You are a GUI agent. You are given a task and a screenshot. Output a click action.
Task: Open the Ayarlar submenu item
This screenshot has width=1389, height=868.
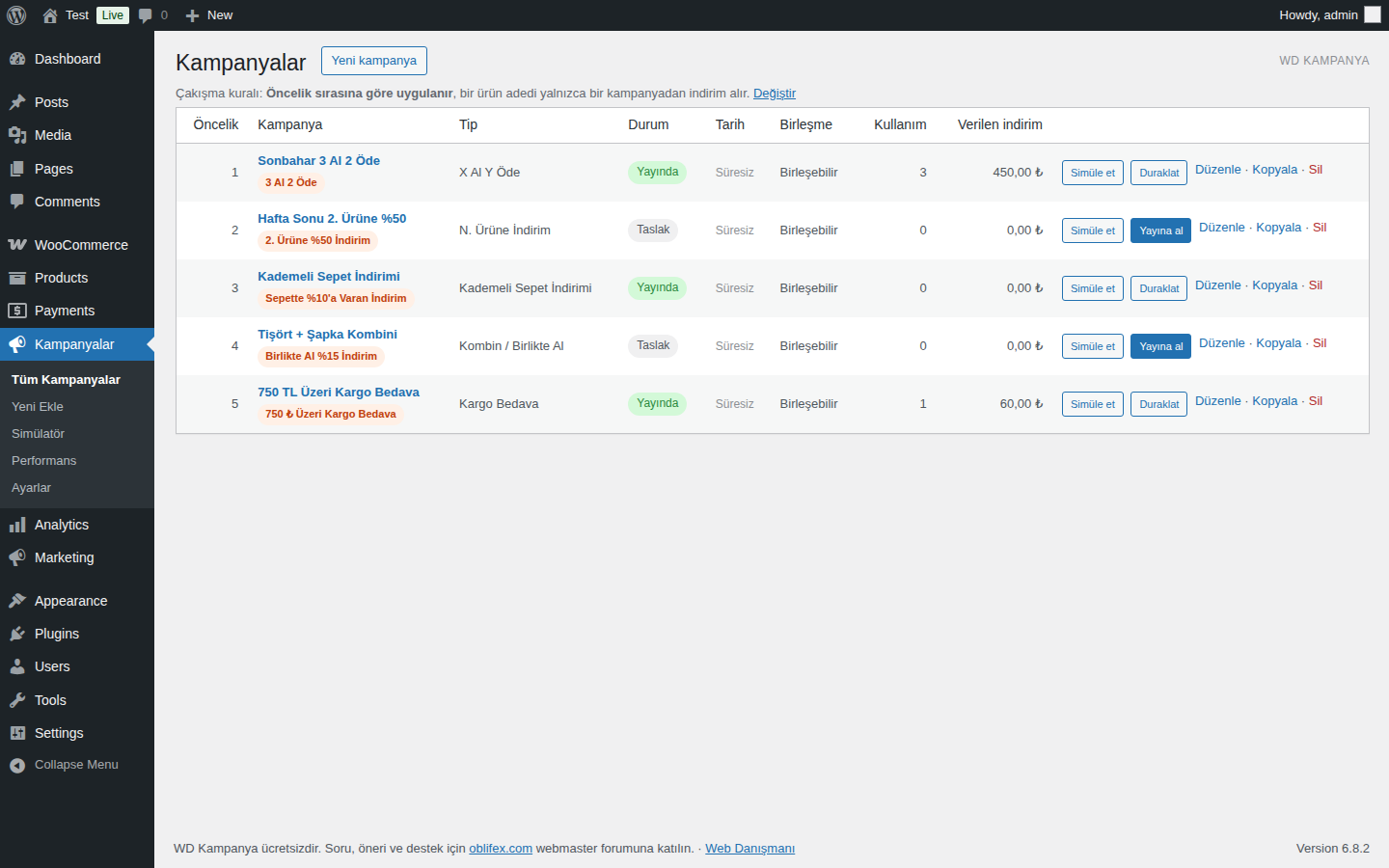pos(31,488)
